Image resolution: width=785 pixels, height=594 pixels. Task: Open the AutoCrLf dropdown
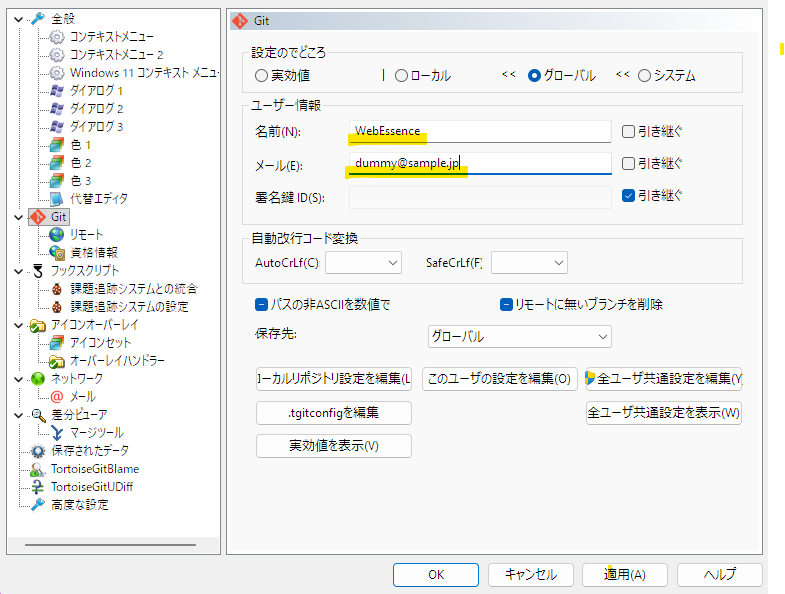(x=363, y=262)
